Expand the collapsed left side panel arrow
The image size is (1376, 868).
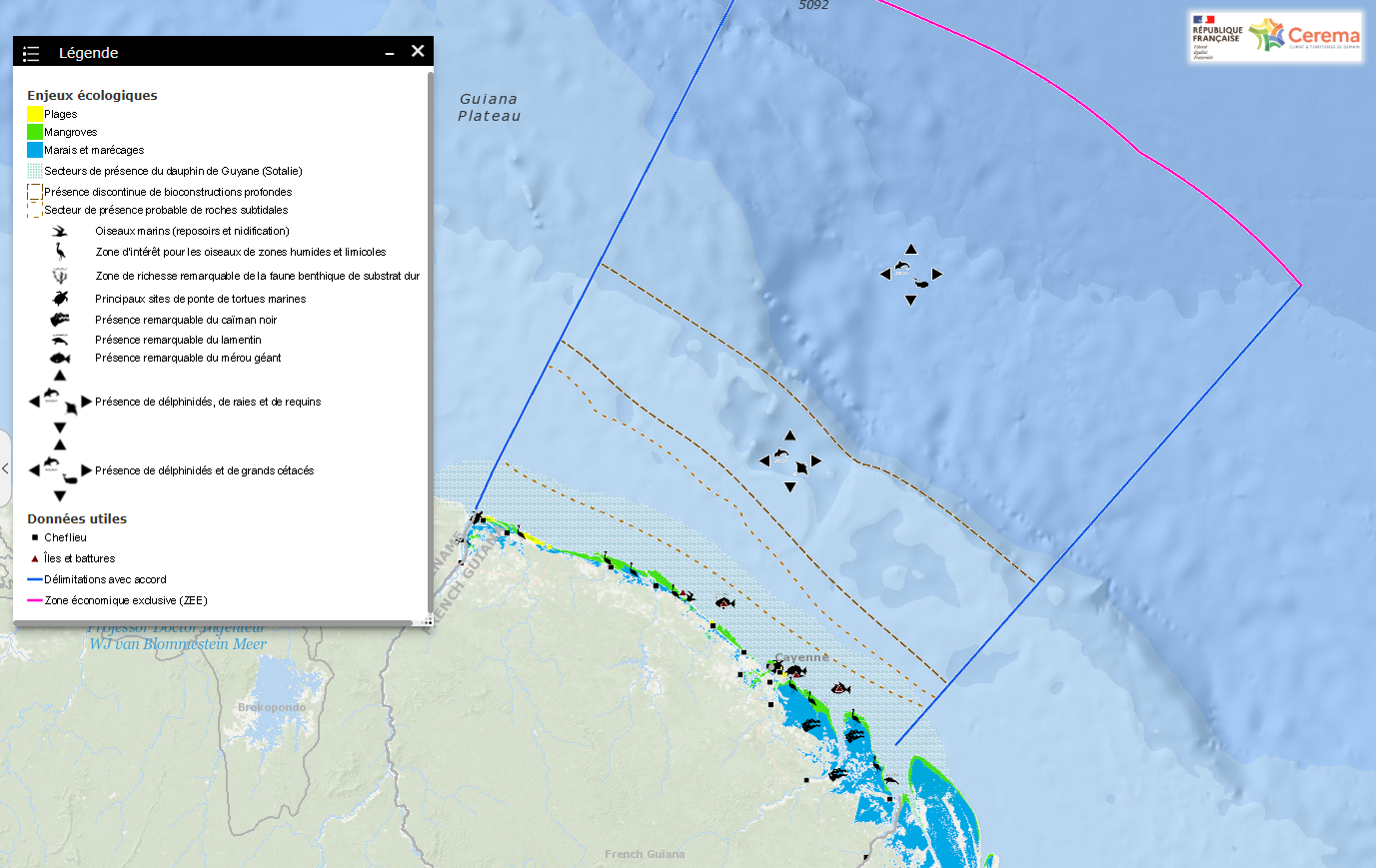pyautogui.click(x=5, y=467)
